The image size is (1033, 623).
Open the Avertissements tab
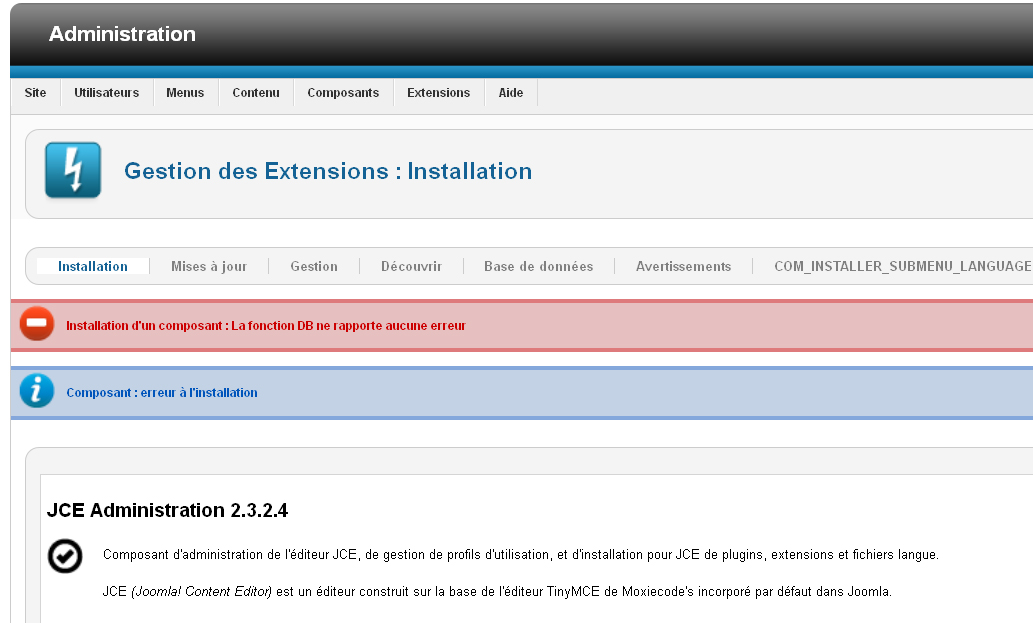click(683, 266)
